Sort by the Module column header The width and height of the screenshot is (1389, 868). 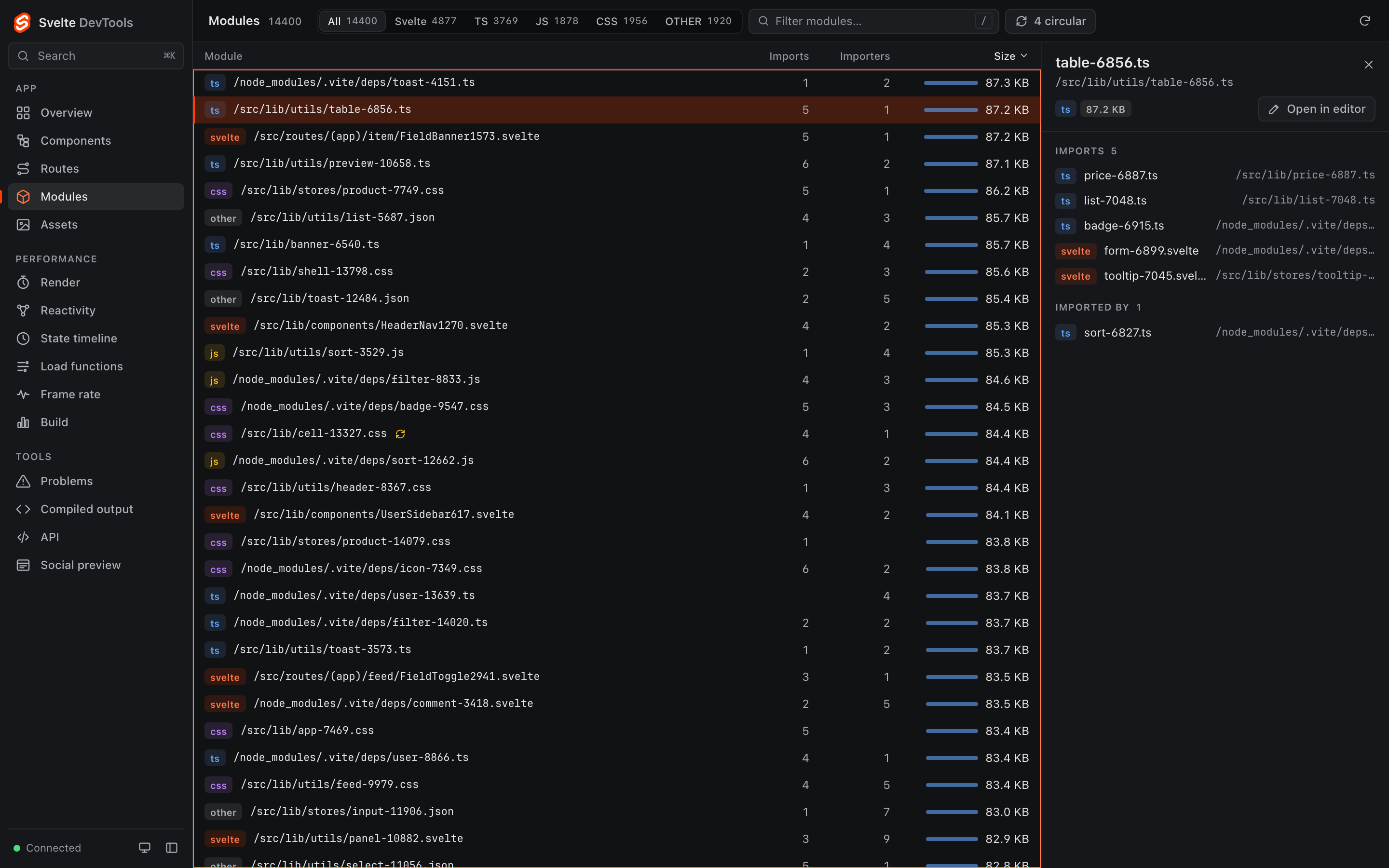(223, 56)
